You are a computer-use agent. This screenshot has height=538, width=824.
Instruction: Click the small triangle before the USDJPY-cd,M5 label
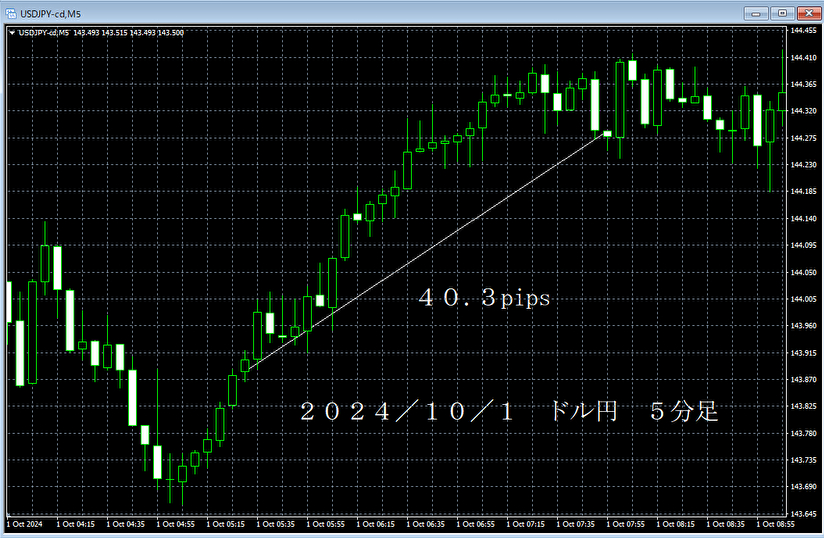point(12,33)
